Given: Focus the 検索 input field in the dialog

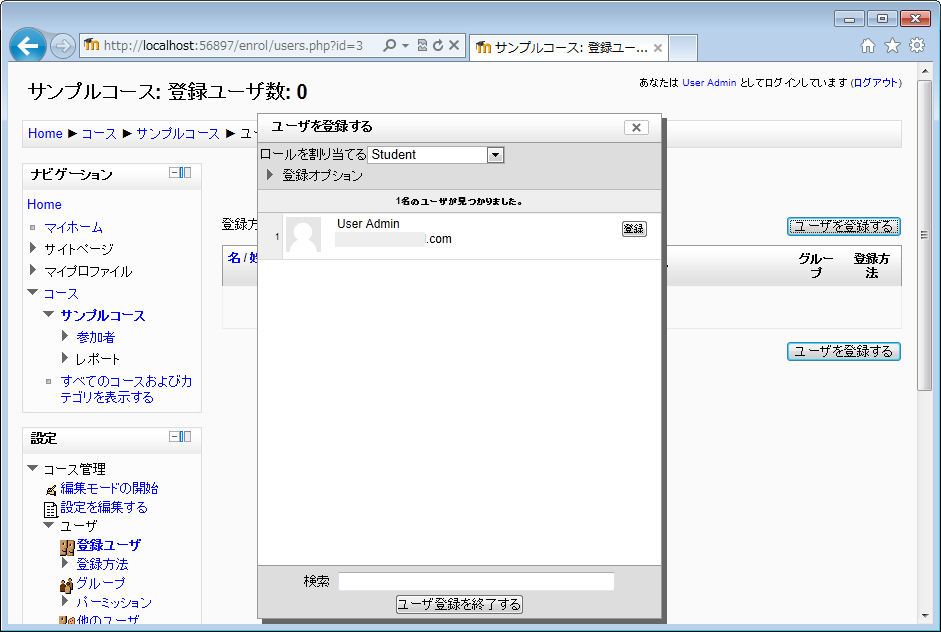Looking at the screenshot, I should [x=476, y=581].
